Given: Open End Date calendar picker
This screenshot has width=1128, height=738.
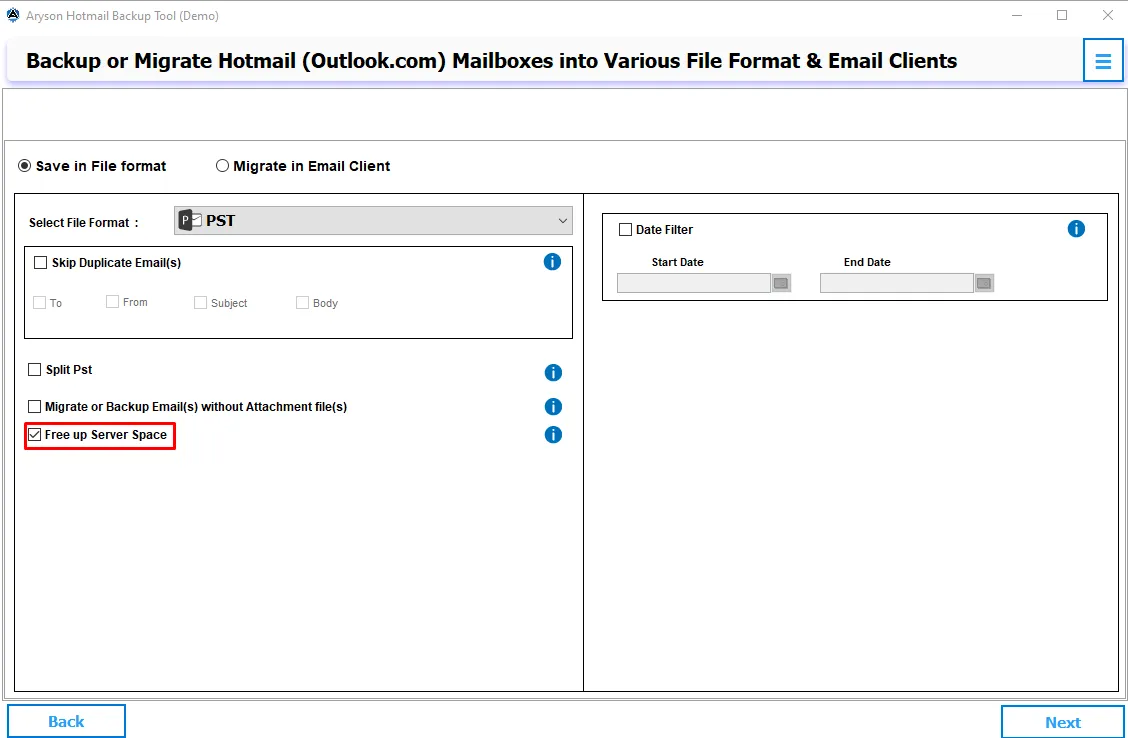Looking at the screenshot, I should pos(984,283).
